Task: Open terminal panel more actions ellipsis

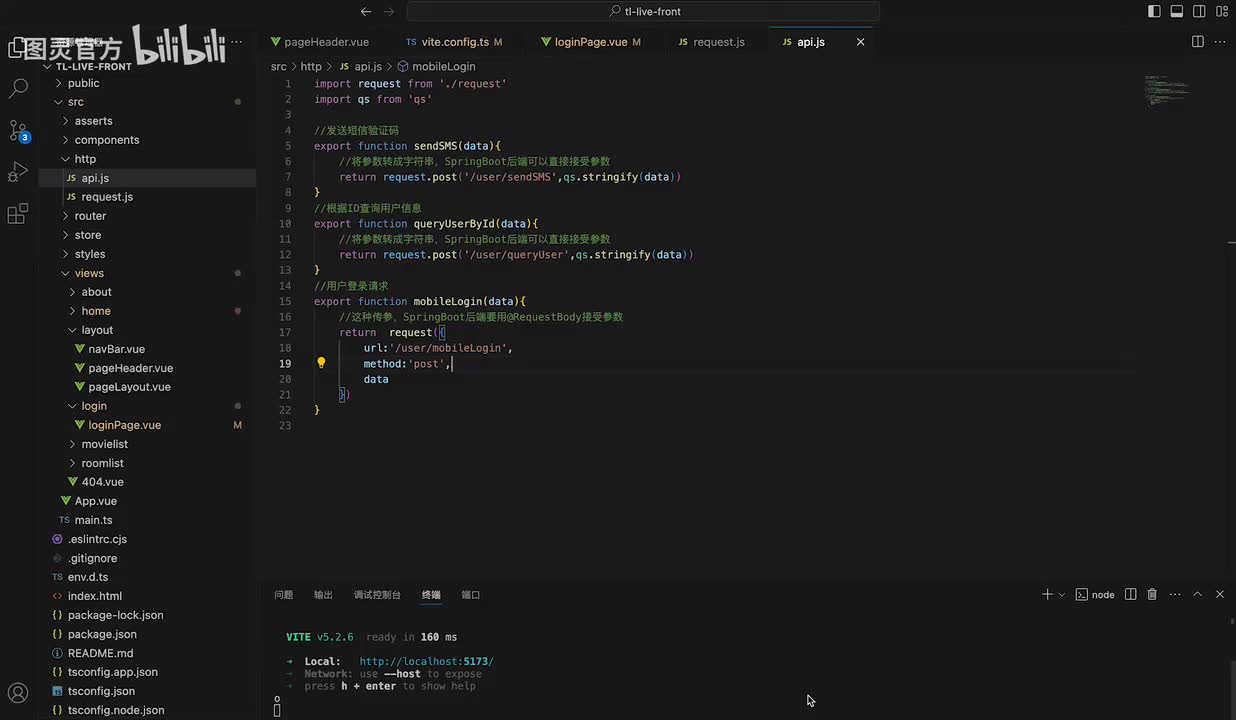Action: (1175, 594)
